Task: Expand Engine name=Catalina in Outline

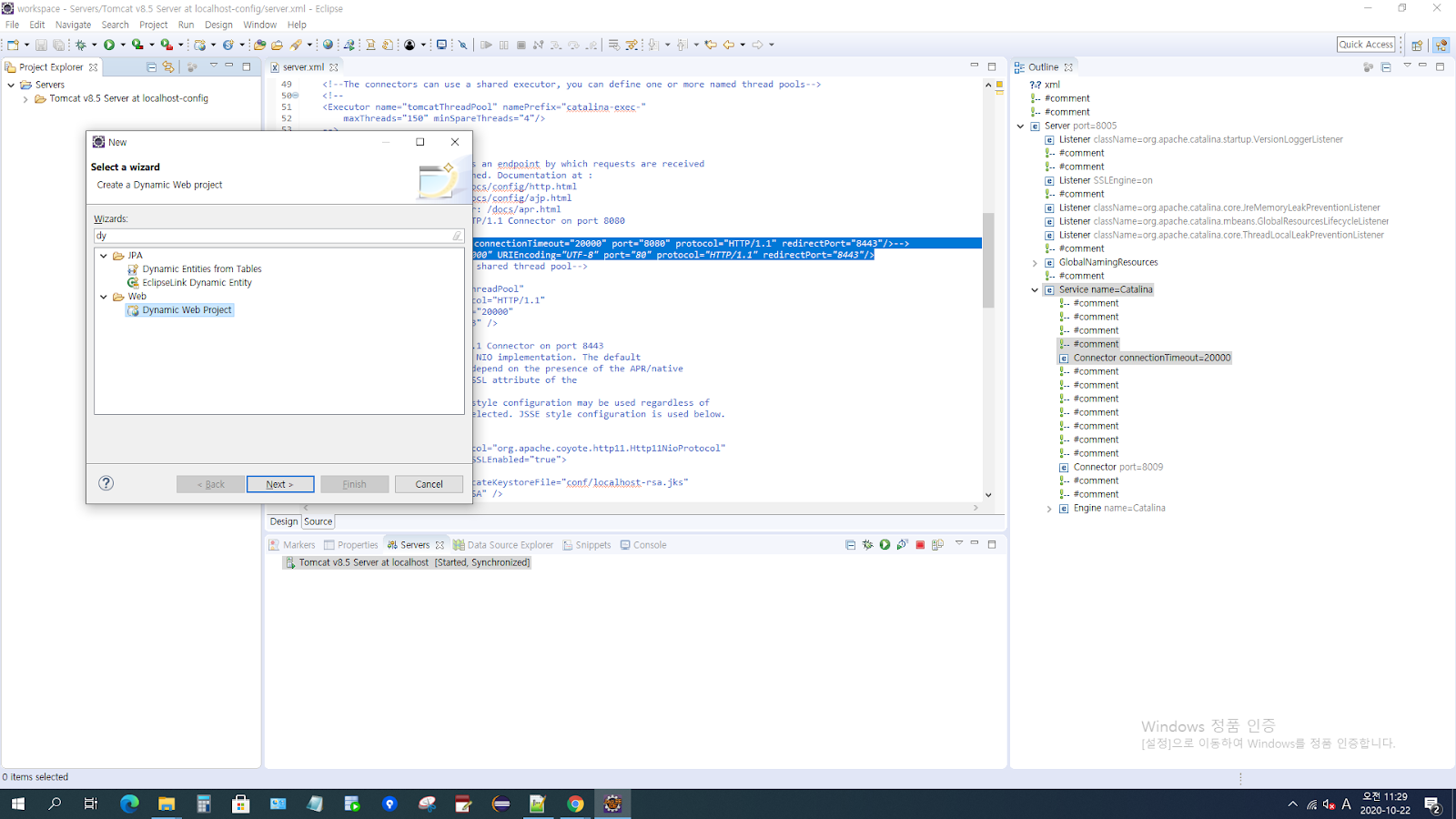Action: (x=1049, y=509)
